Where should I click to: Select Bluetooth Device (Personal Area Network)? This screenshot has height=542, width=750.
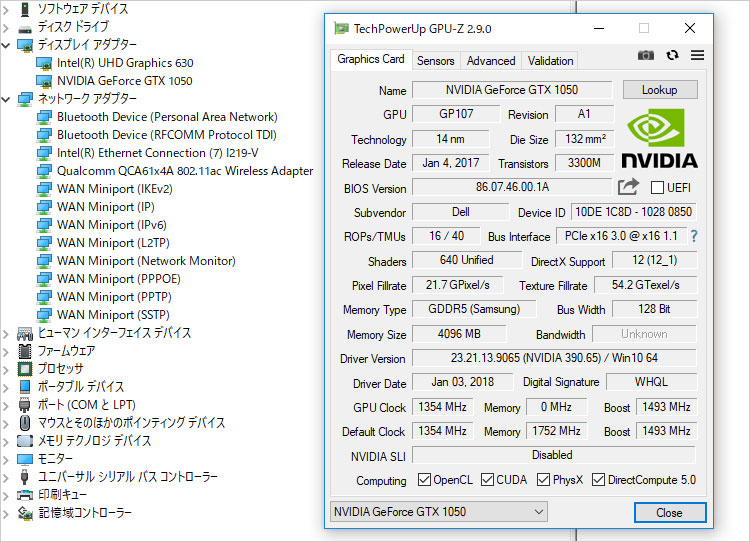point(167,117)
